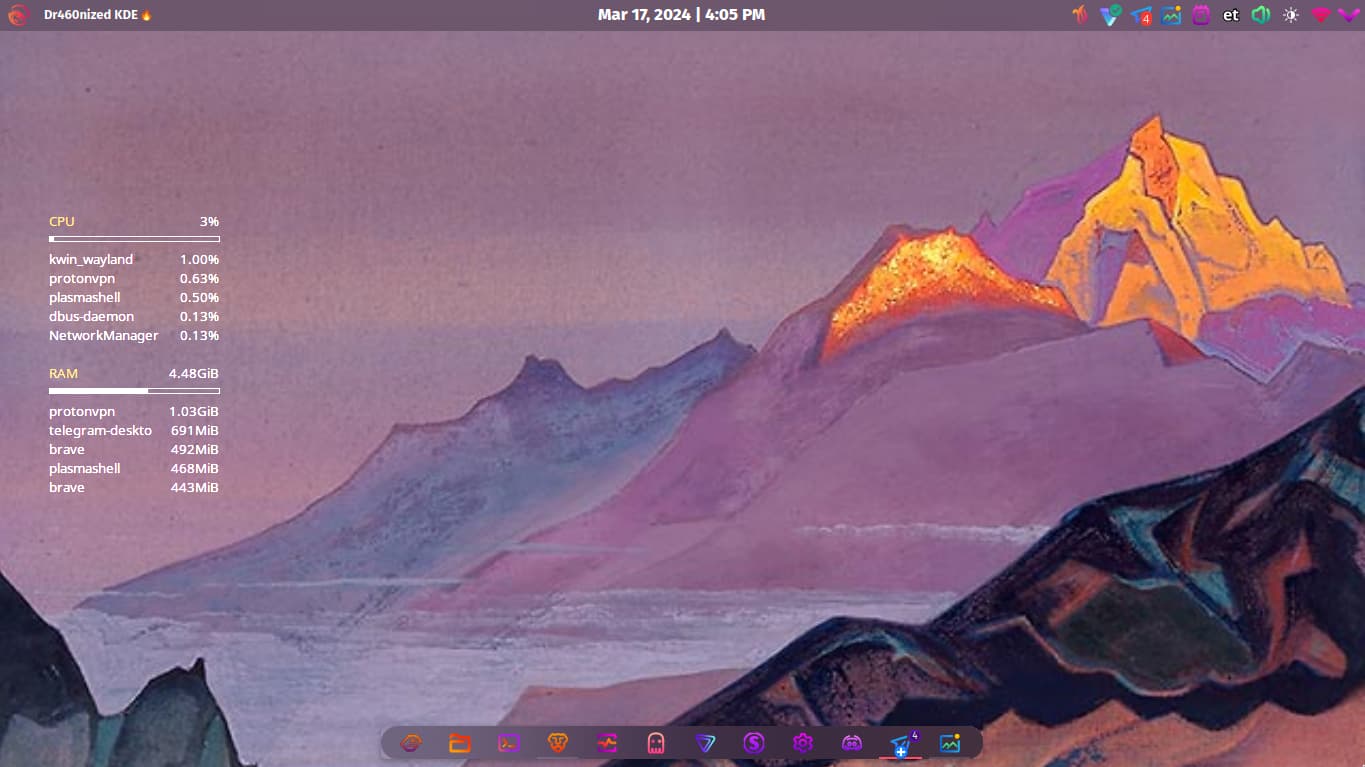Select the NetworkManager process row
The width and height of the screenshot is (1365, 767).
click(x=134, y=335)
